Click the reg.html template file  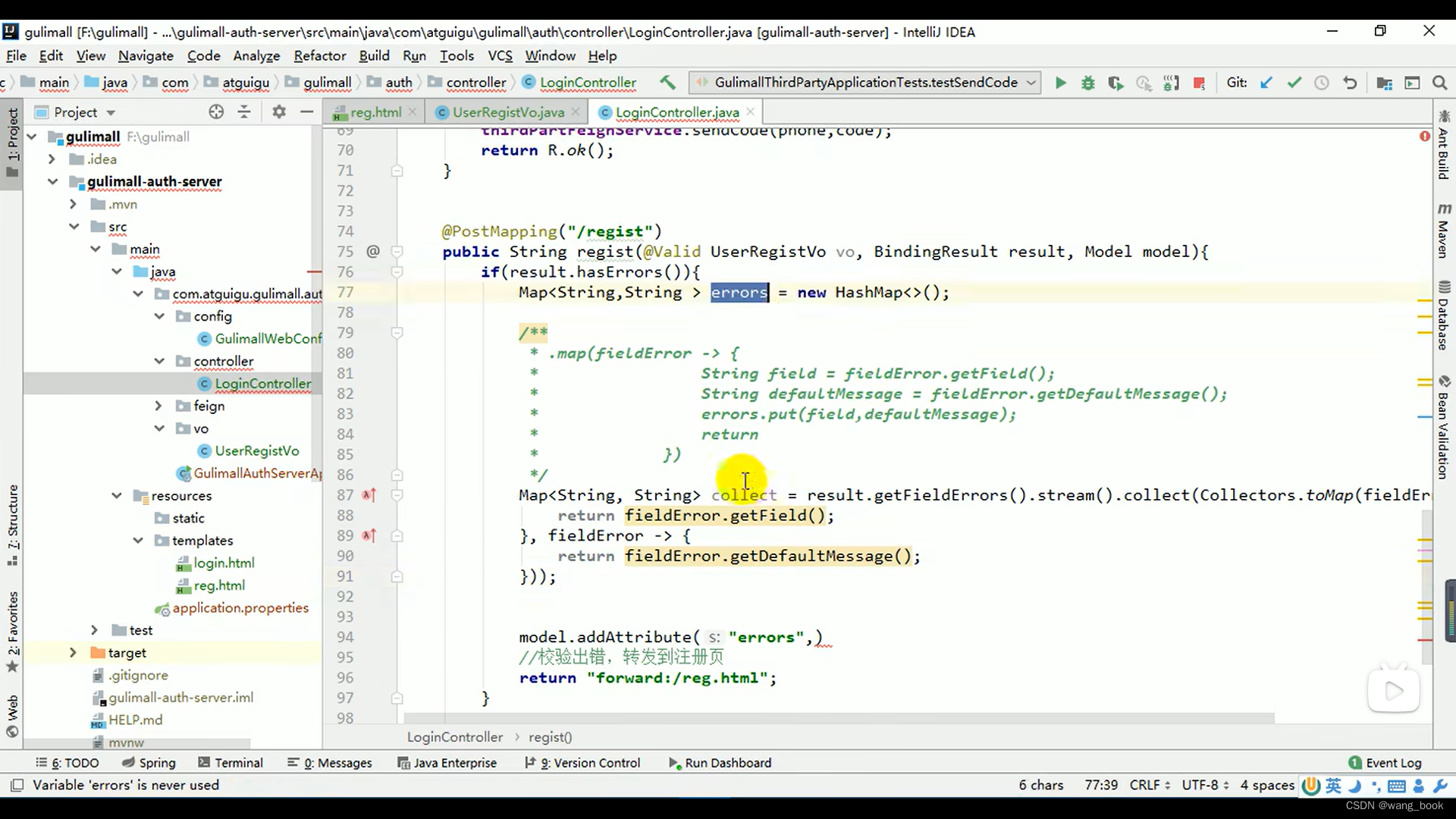click(x=219, y=585)
